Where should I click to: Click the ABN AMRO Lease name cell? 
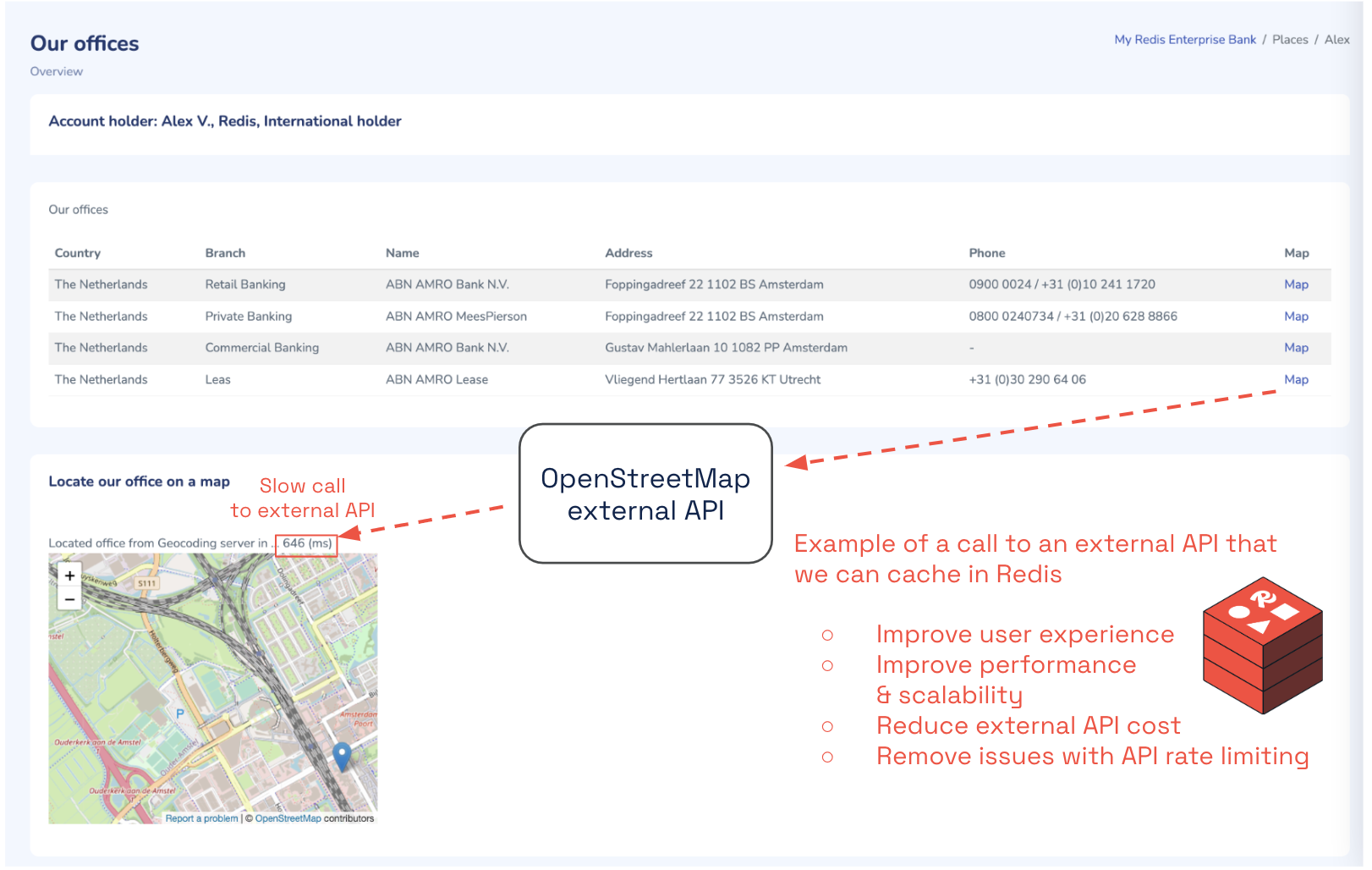point(436,380)
